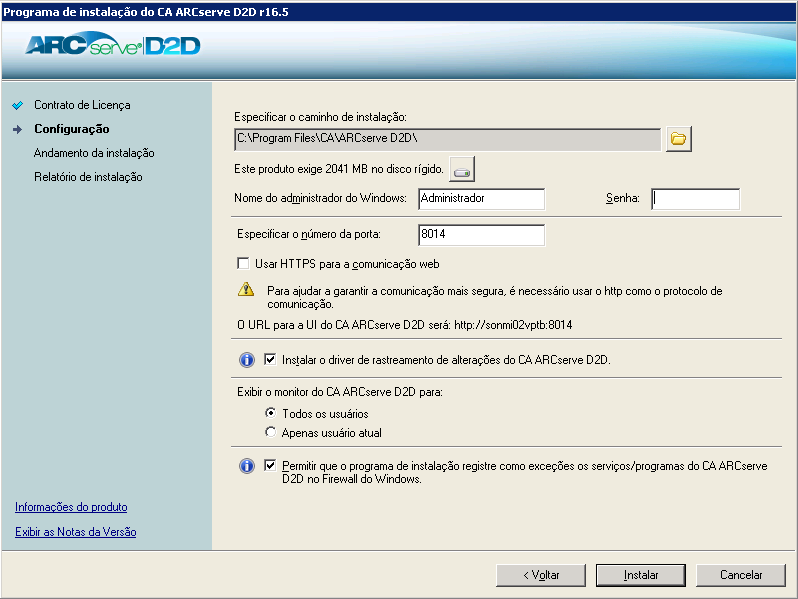Click label 'Especificar o caminho de instalação:'
Viewport: 798px width, 599px height.
click(x=321, y=117)
